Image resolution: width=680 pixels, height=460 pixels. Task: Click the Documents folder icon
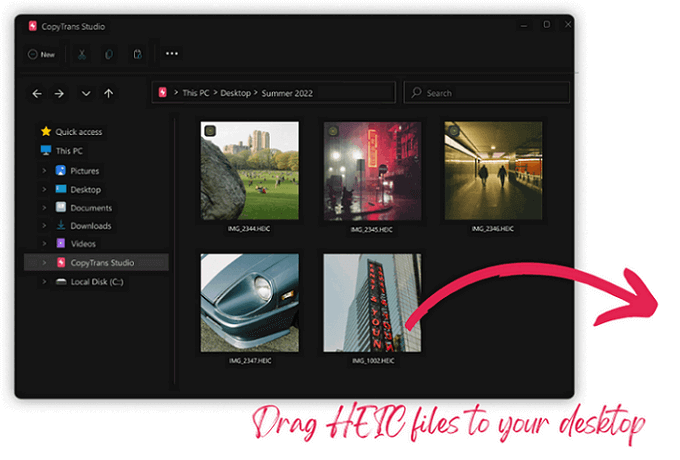61,207
